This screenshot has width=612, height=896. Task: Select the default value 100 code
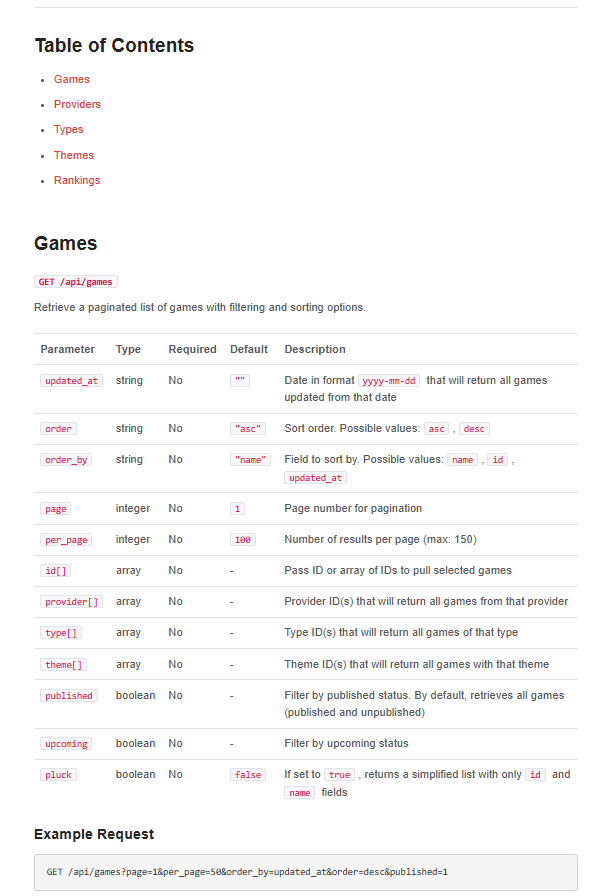click(242, 540)
